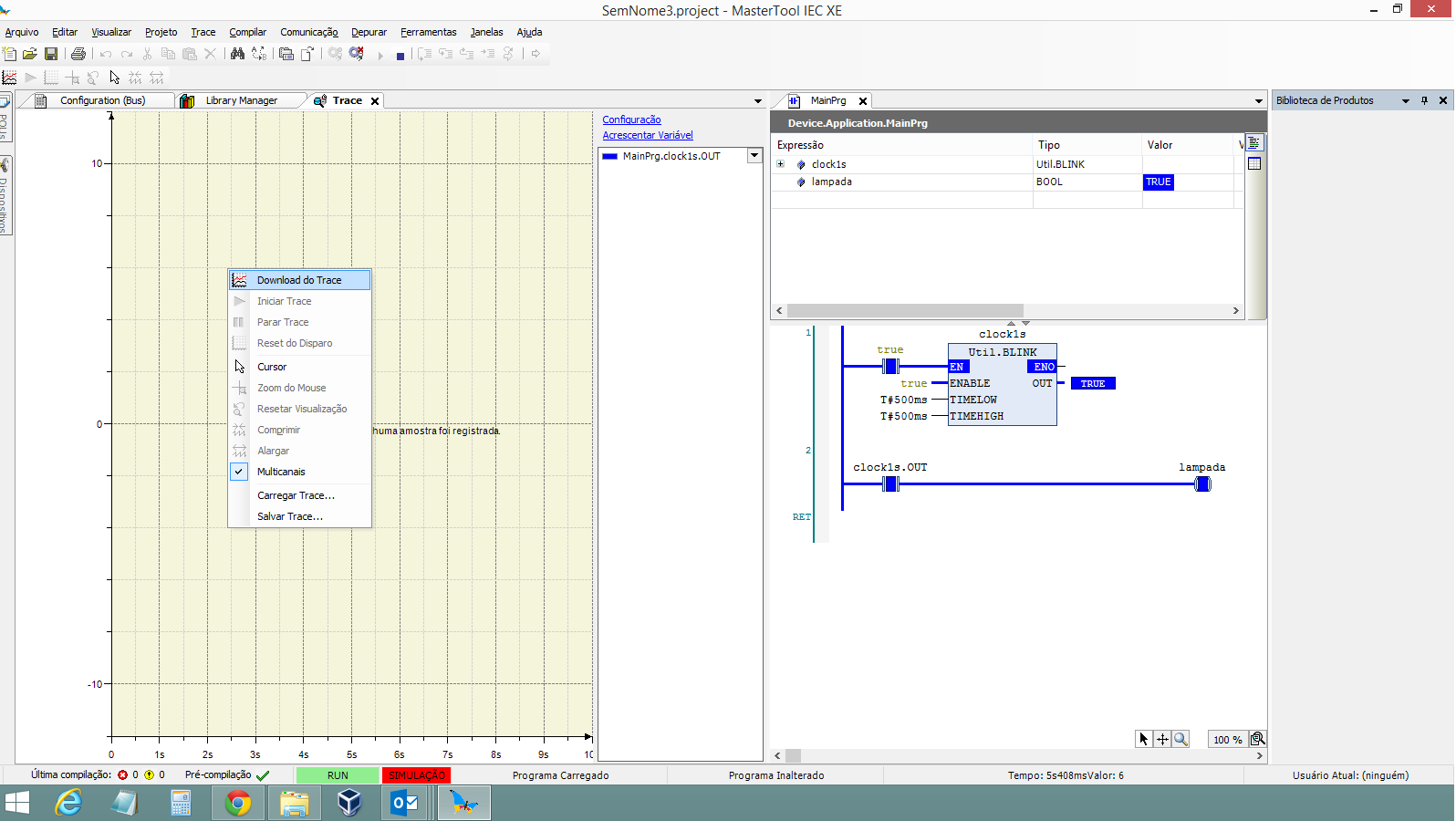Screen dimensions: 1456x821
Task: Click the binoculars Find icon
Action: coord(237,55)
